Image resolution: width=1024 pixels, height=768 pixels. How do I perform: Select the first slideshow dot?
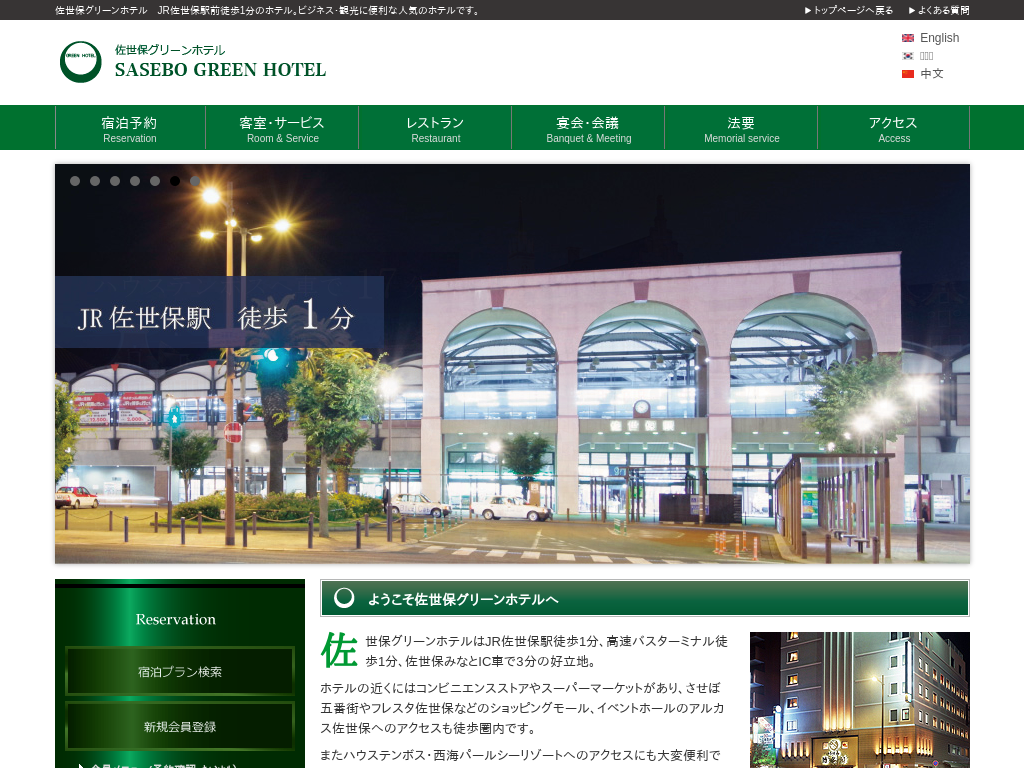tap(75, 181)
